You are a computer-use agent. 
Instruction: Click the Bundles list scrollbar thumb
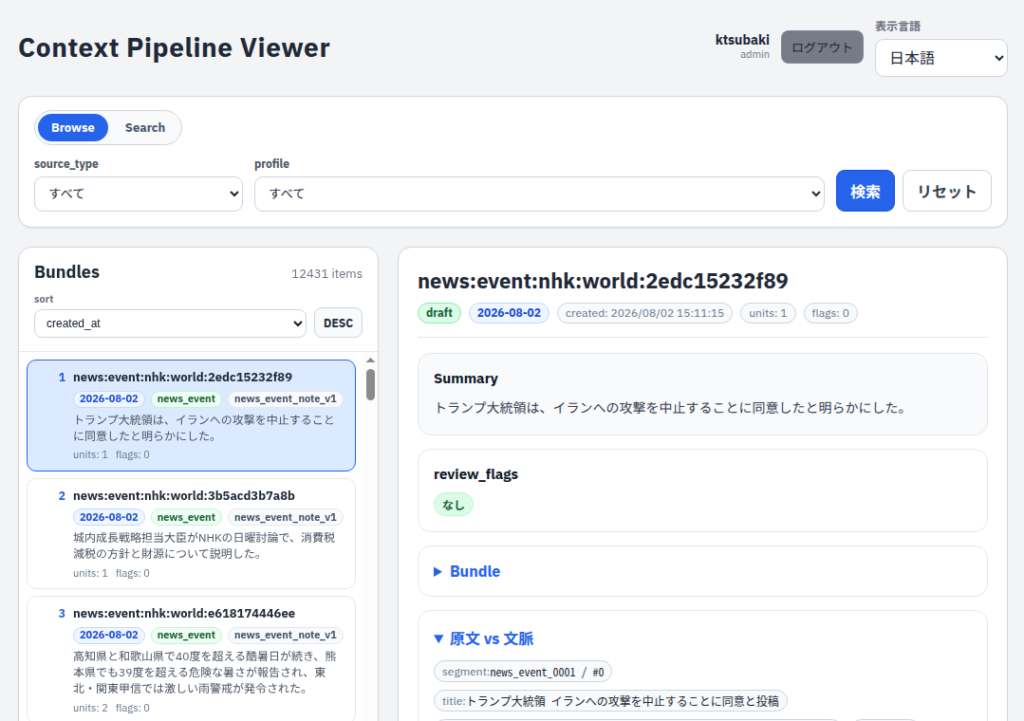pos(370,385)
